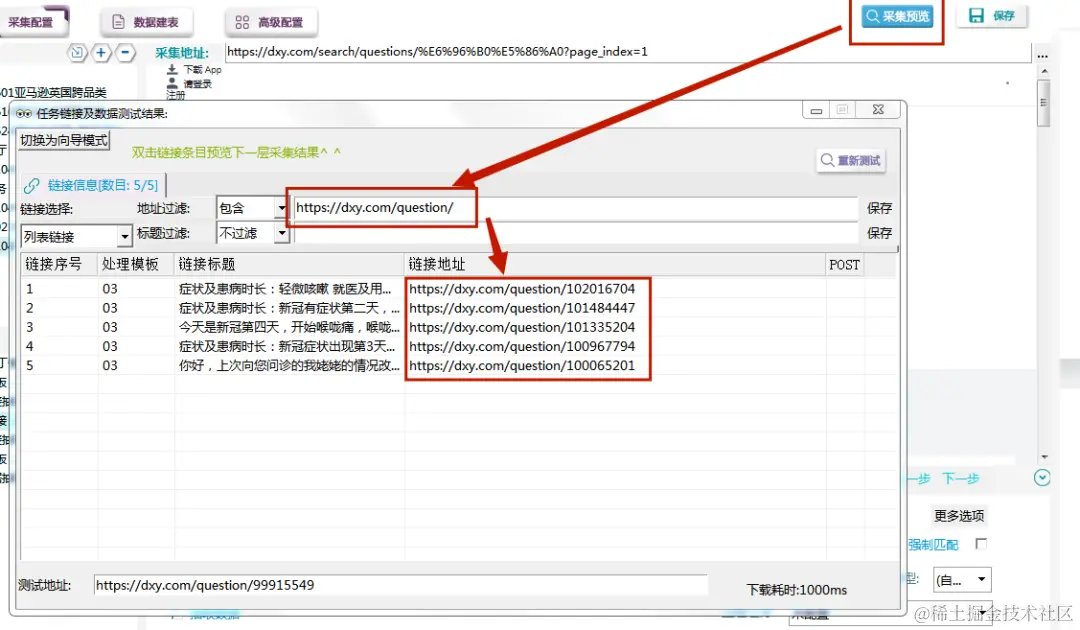Open the 高级配置 tab
The image size is (1080, 630).
click(x=271, y=22)
